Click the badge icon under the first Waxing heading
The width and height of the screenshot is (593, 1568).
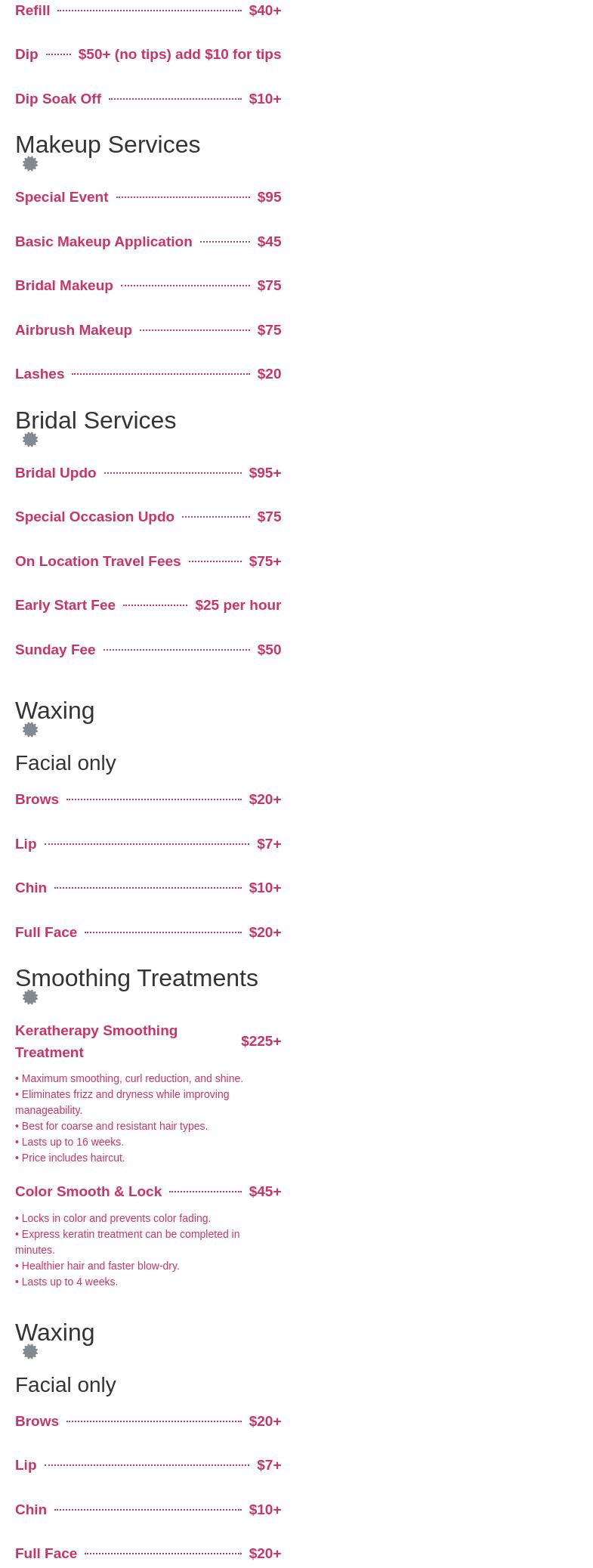pyautogui.click(x=30, y=730)
